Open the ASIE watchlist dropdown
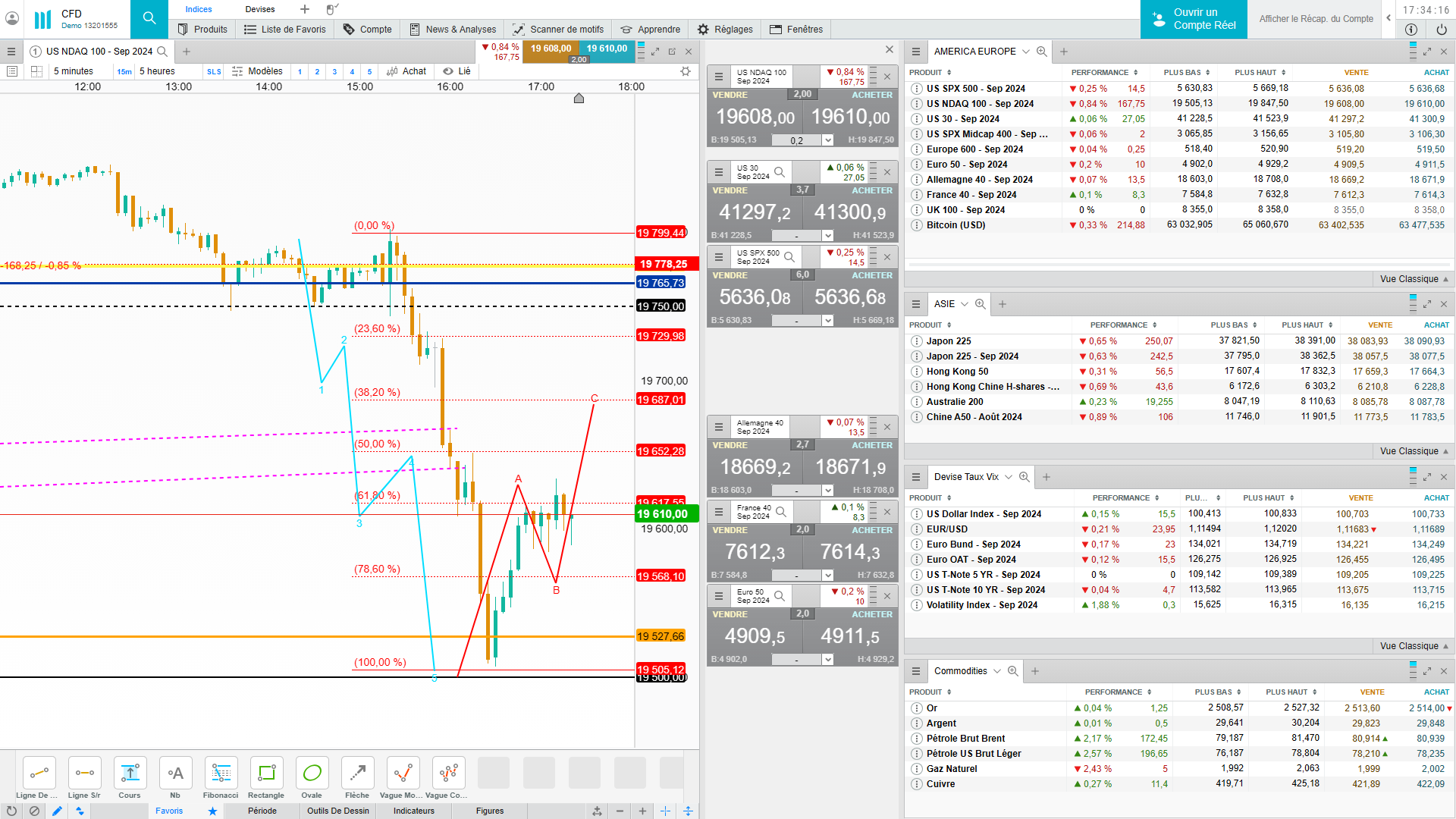1456x819 pixels. (x=964, y=304)
